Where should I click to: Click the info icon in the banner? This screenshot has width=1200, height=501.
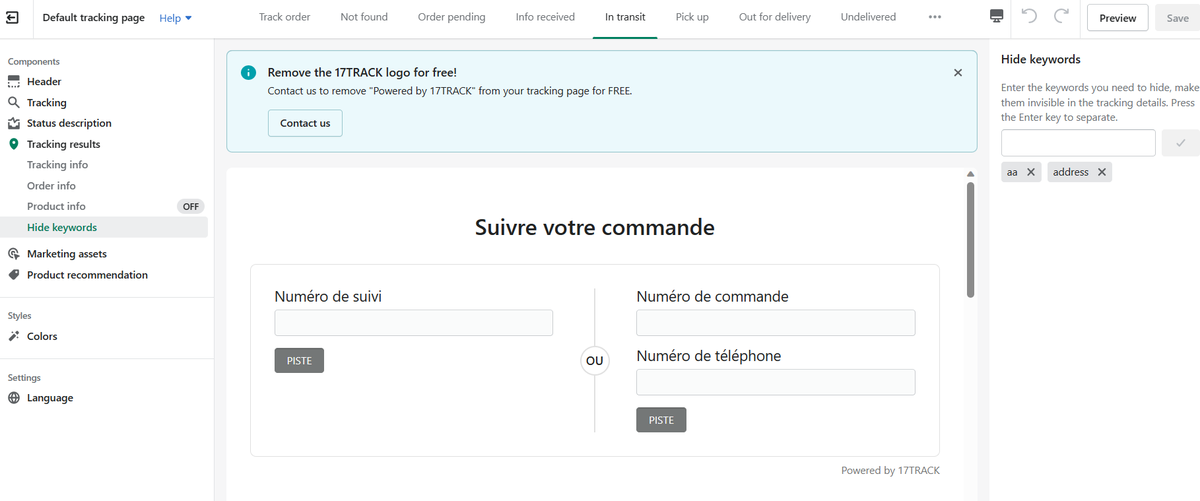tap(249, 73)
